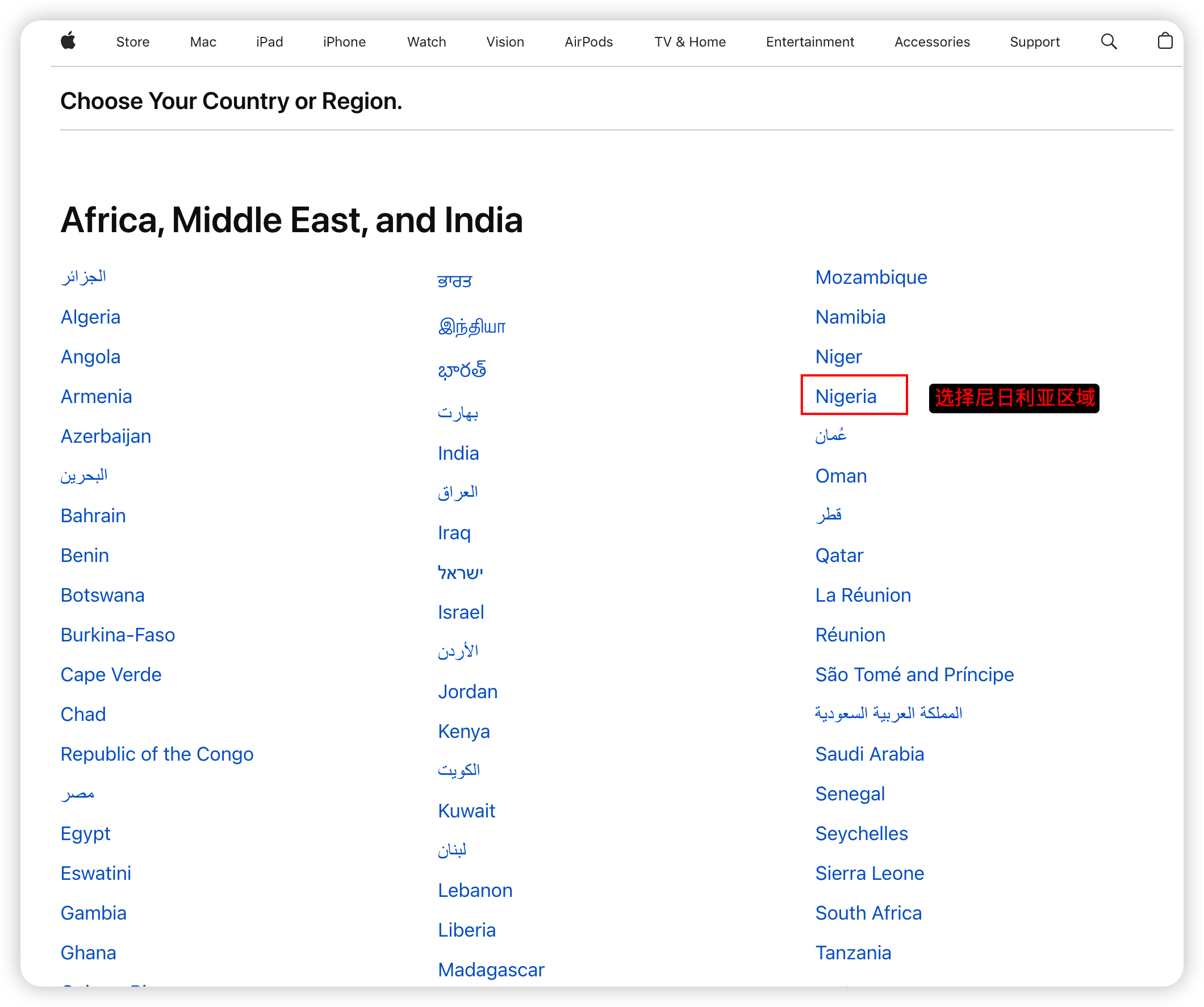Viewport: 1204px width, 1007px height.
Task: Pick the Egypt country link
Action: tap(85, 833)
